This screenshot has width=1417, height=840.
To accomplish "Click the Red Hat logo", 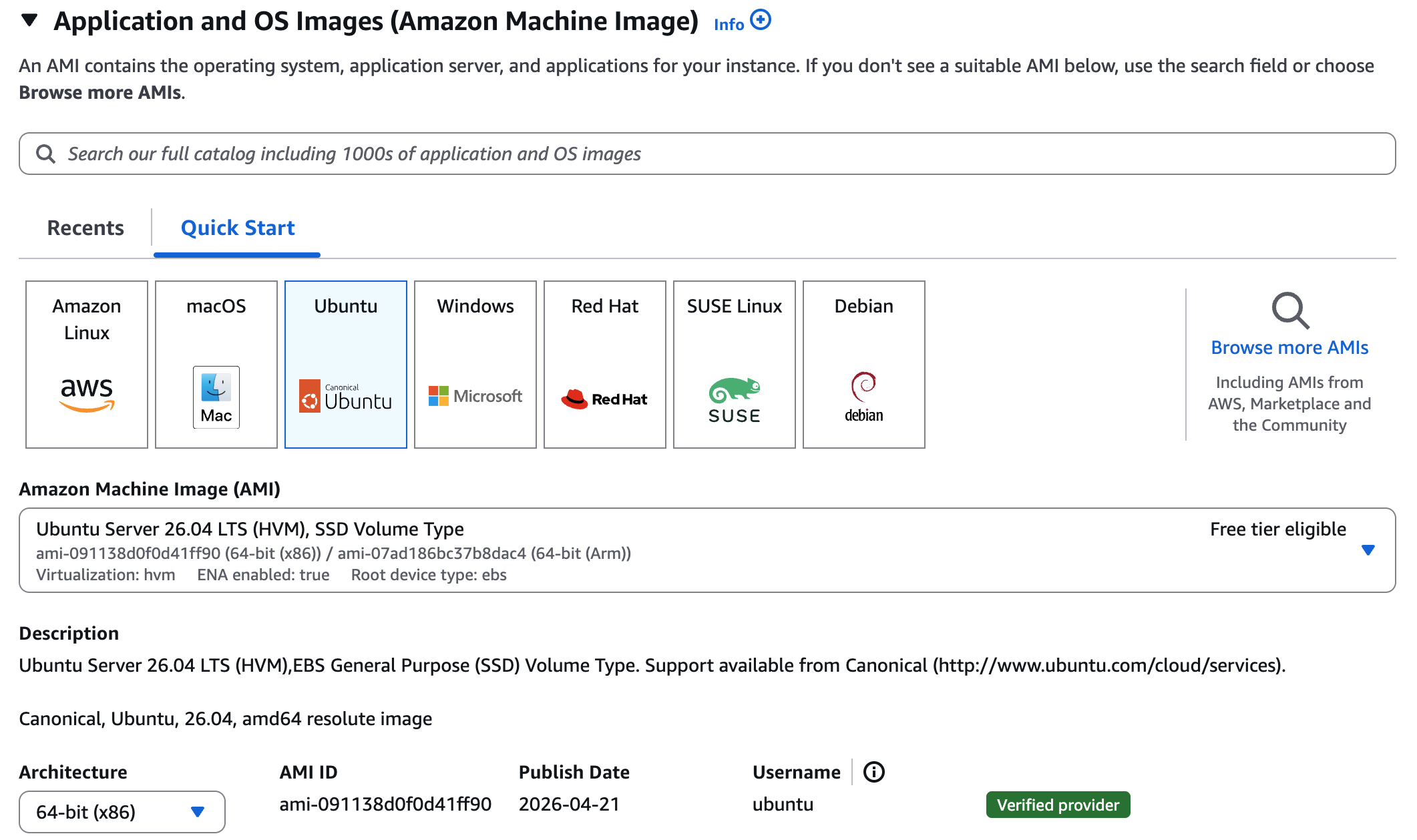I will tap(604, 399).
